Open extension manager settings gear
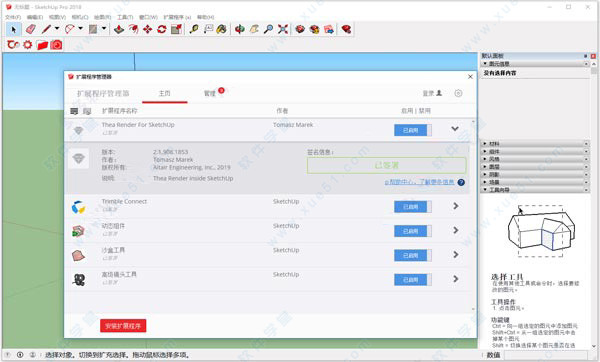 pos(458,93)
